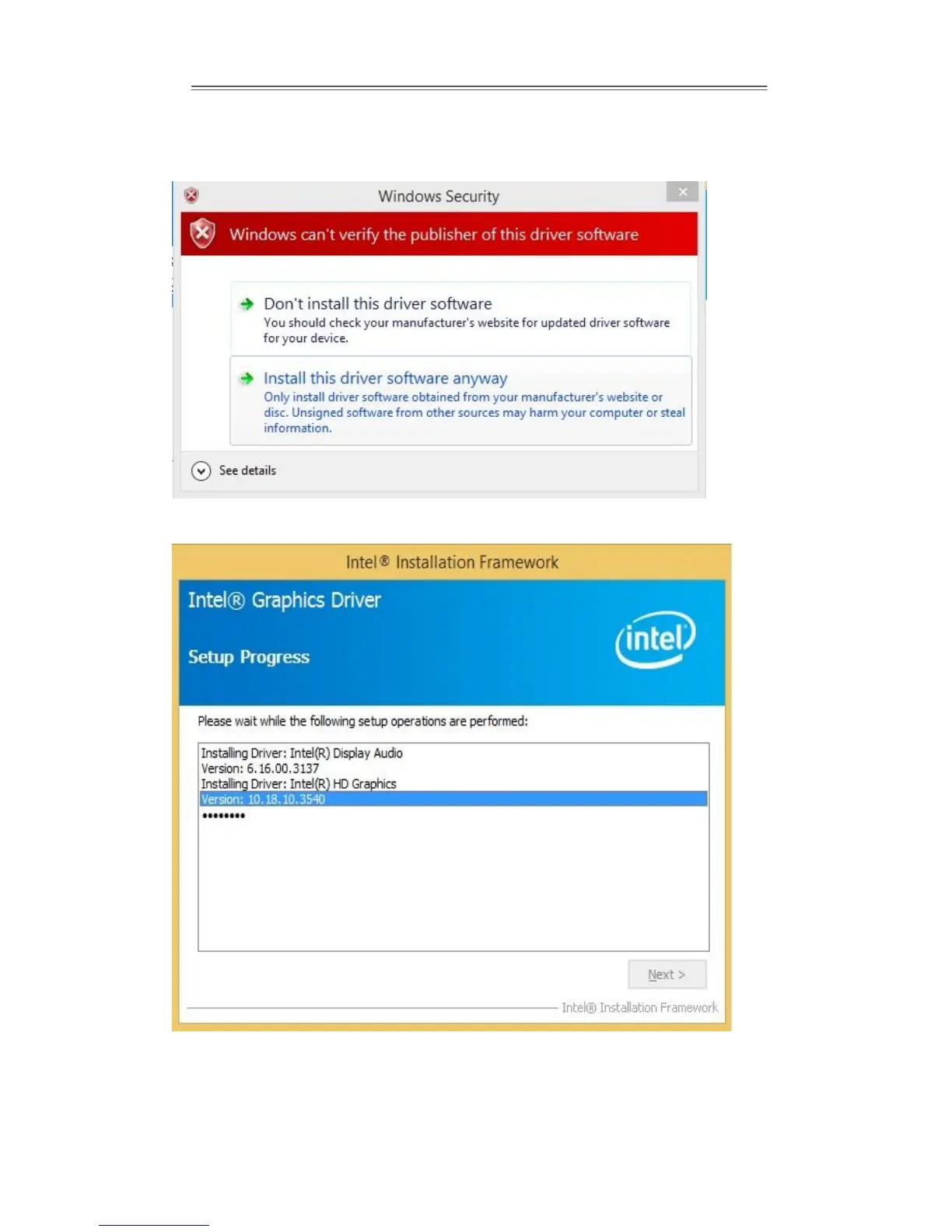Click green arrow beside Install anyway option

point(247,379)
